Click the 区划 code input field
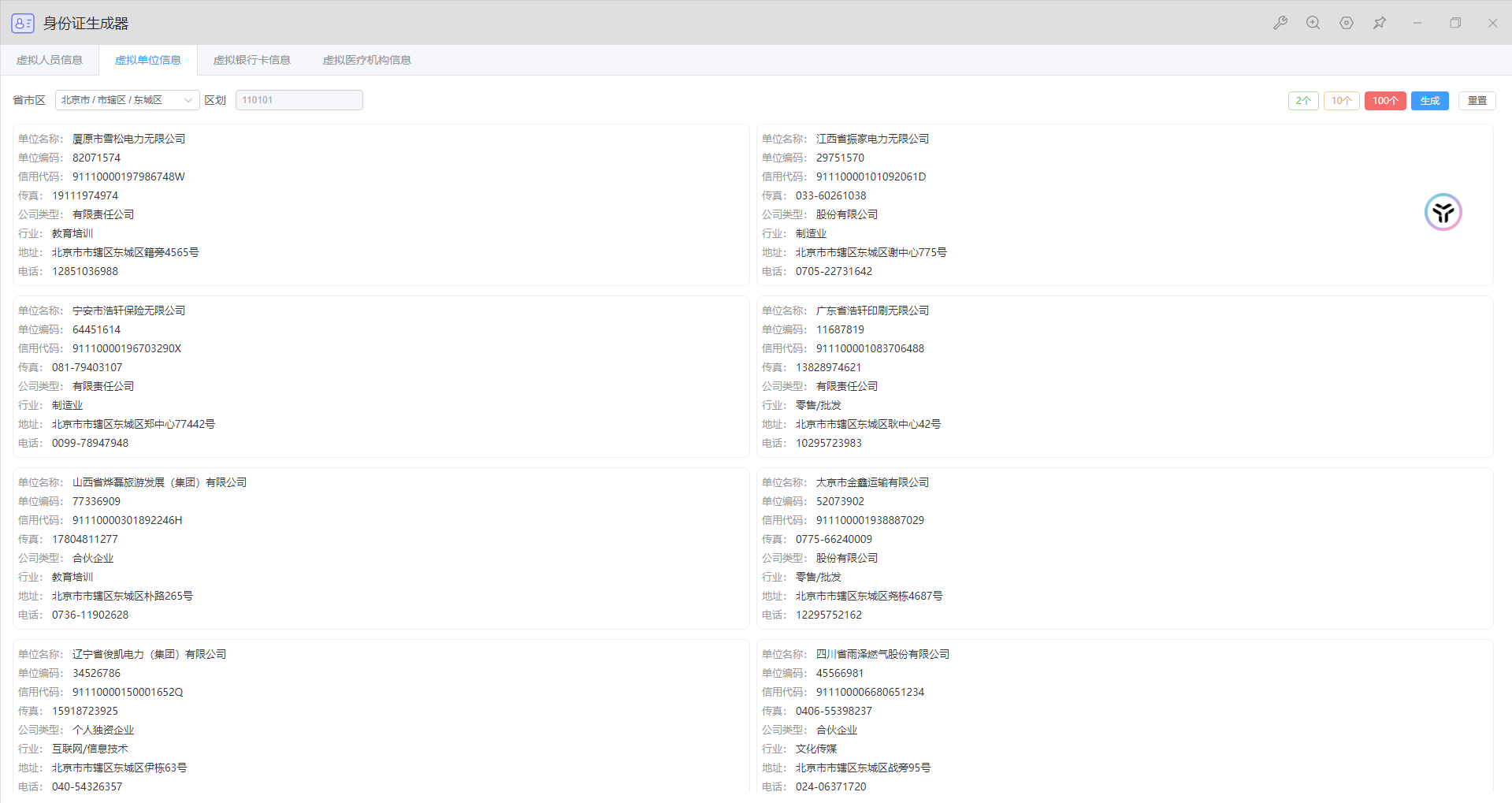This screenshot has height=803, width=1512. pyautogui.click(x=299, y=100)
